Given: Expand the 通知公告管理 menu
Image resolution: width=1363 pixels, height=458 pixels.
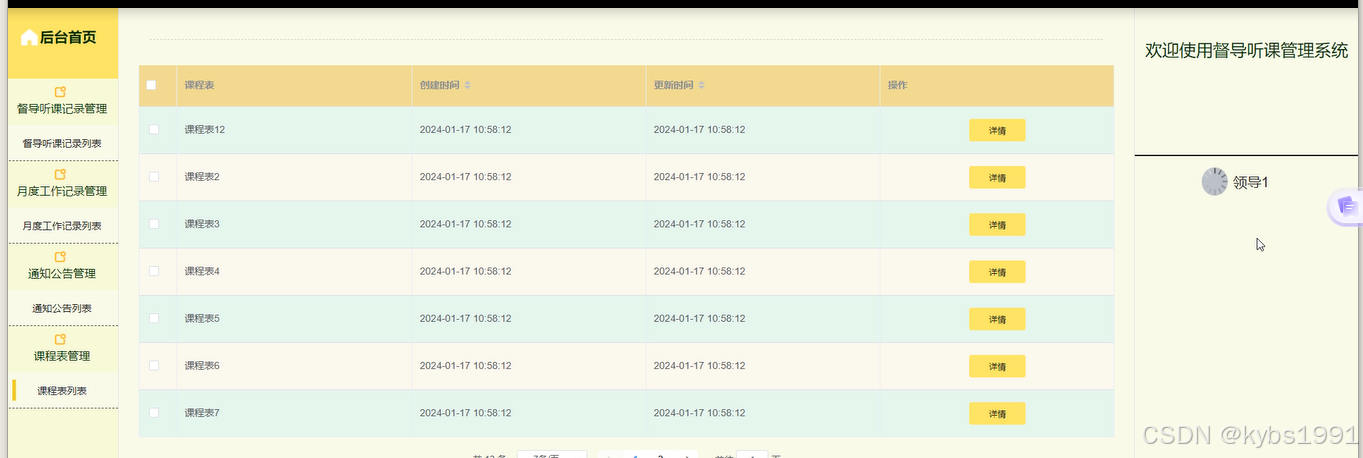Looking at the screenshot, I should [x=62, y=274].
